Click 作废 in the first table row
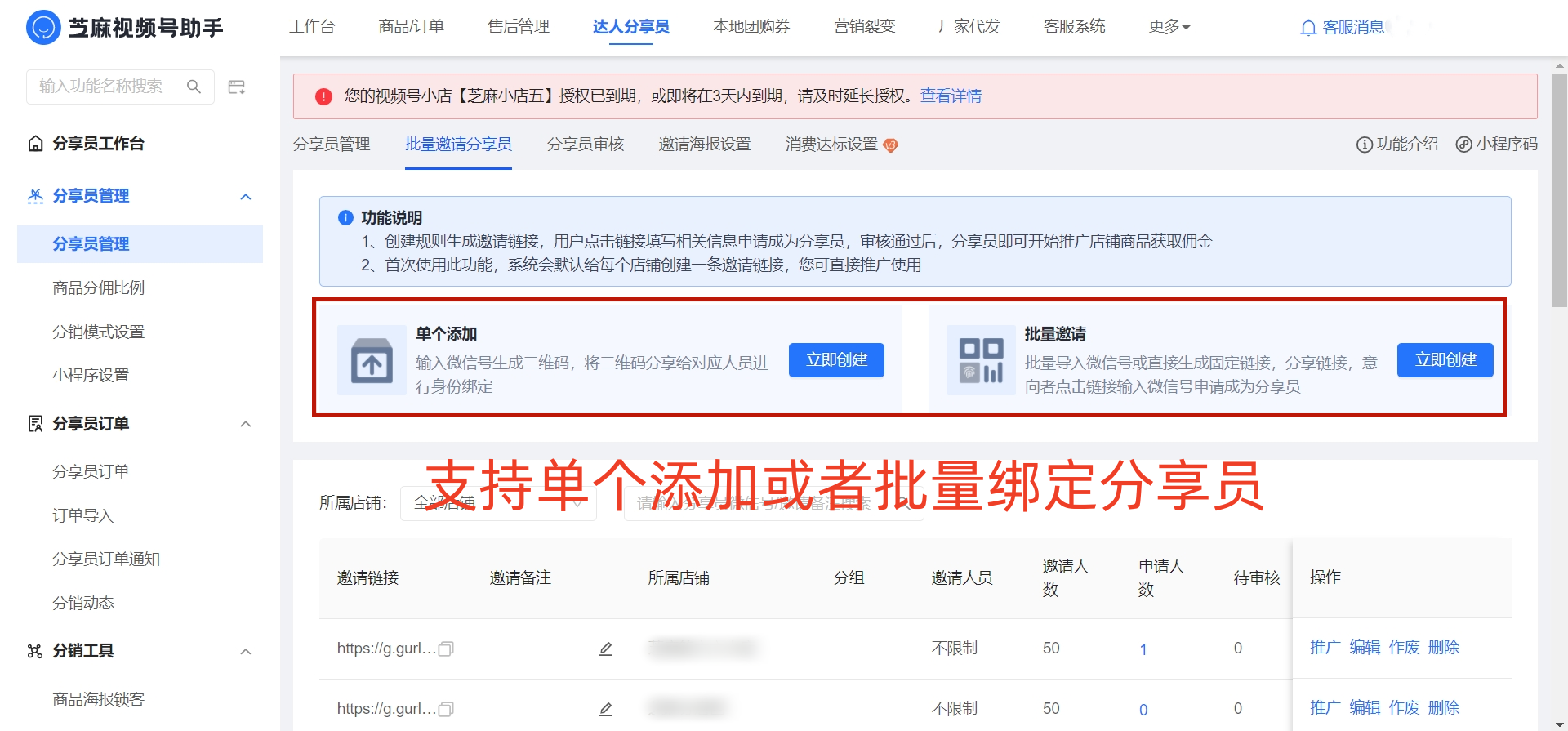The width and height of the screenshot is (1568, 731). coord(1404,648)
